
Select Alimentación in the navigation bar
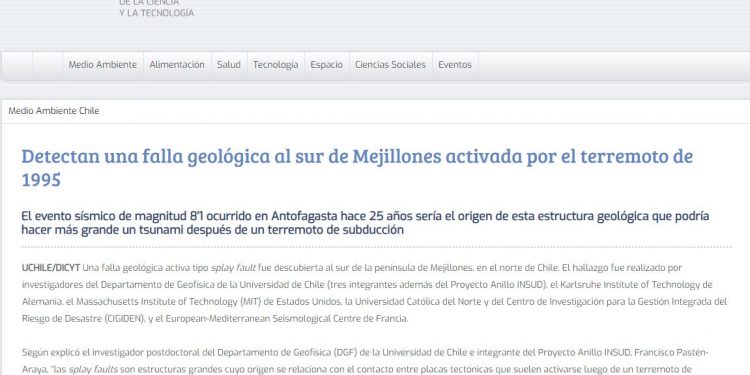pyautogui.click(x=176, y=65)
